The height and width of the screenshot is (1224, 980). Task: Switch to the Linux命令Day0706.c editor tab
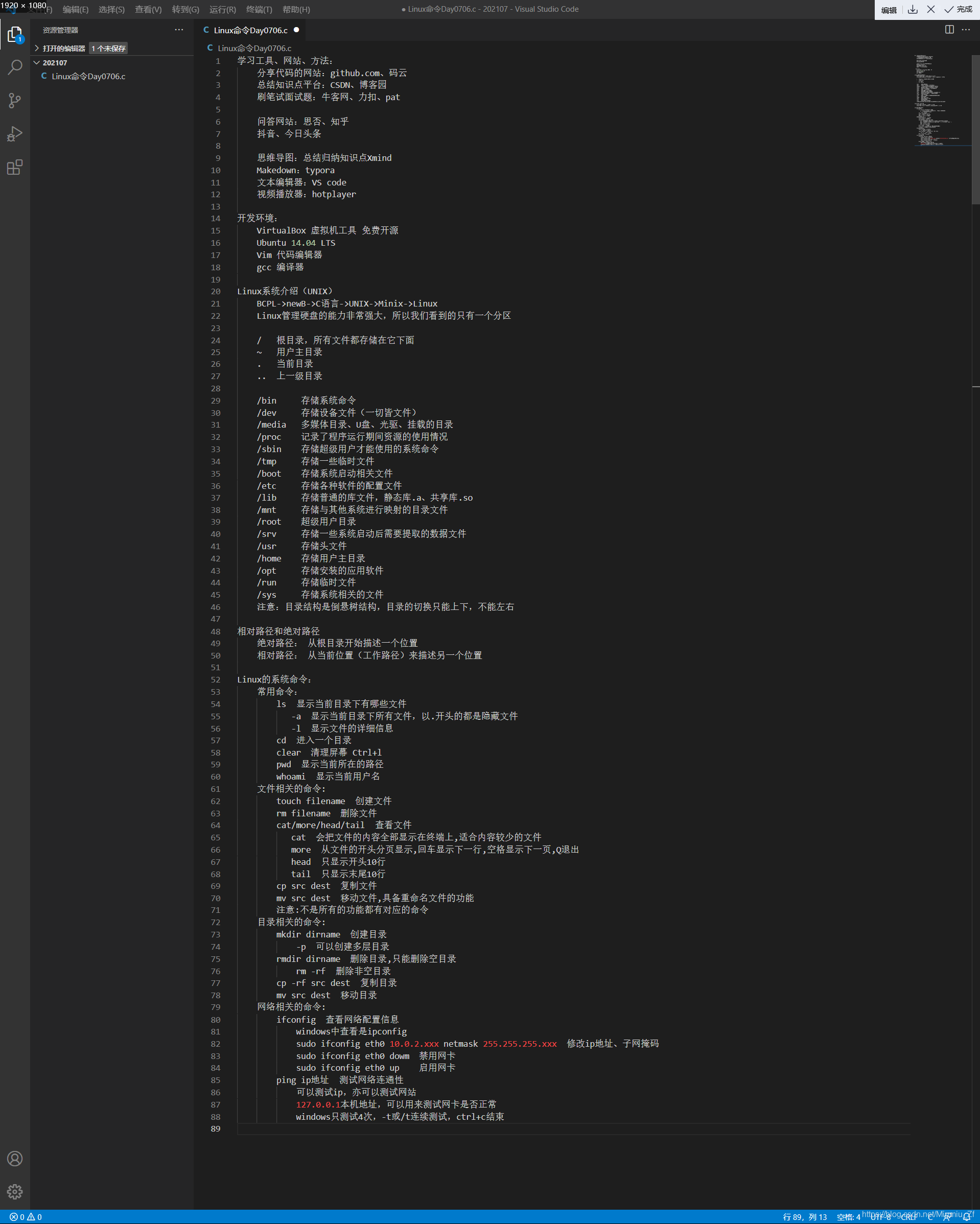250,30
